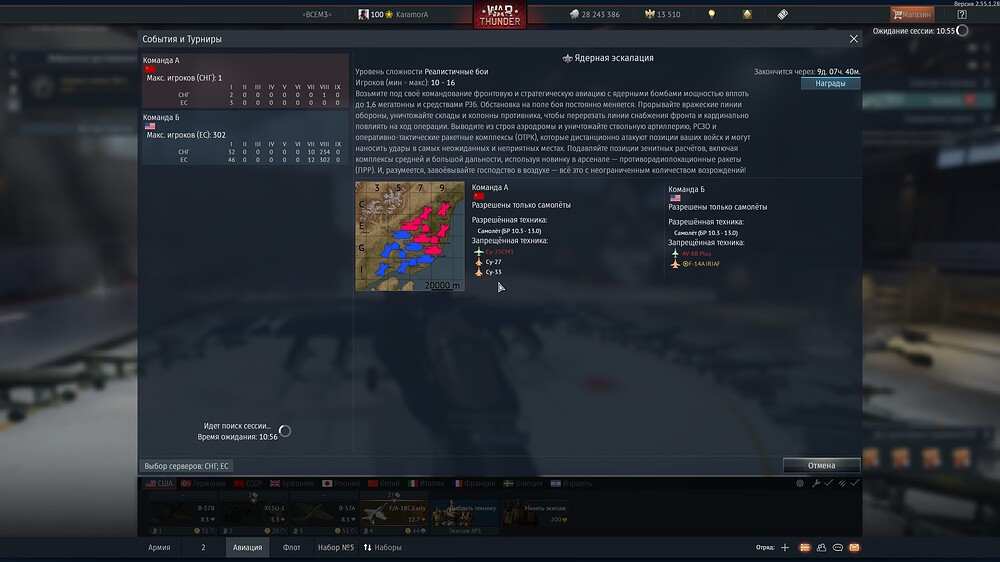Open server selection Выбор серверов: СНГ, ЕС

pyautogui.click(x=187, y=466)
